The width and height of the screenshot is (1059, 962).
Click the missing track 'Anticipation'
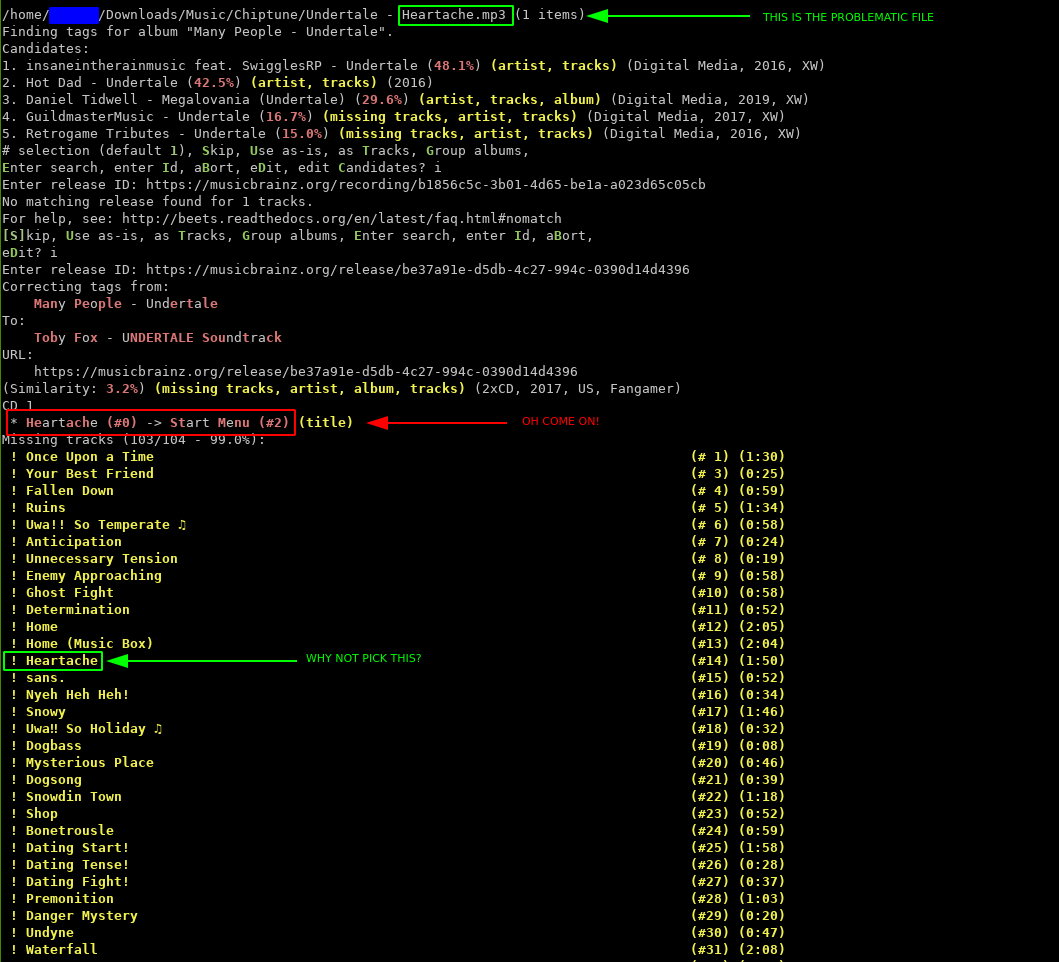74,541
